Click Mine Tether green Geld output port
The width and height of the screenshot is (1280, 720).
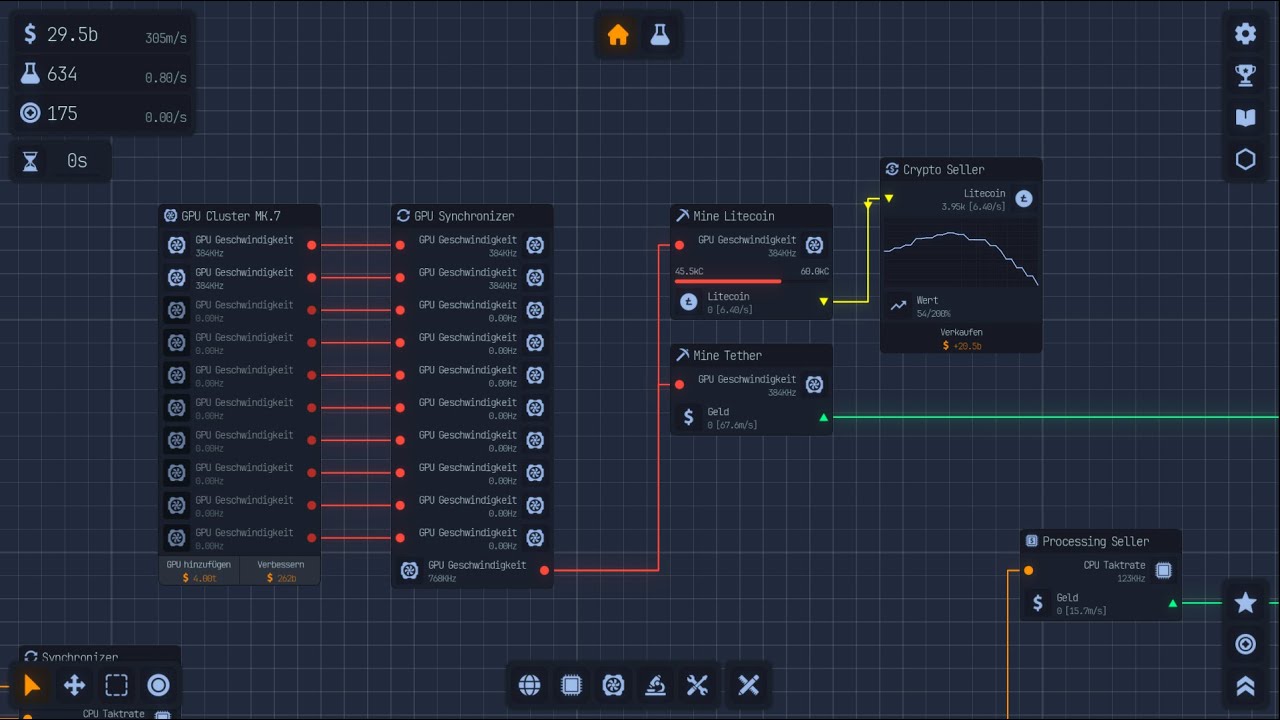pyautogui.click(x=824, y=417)
